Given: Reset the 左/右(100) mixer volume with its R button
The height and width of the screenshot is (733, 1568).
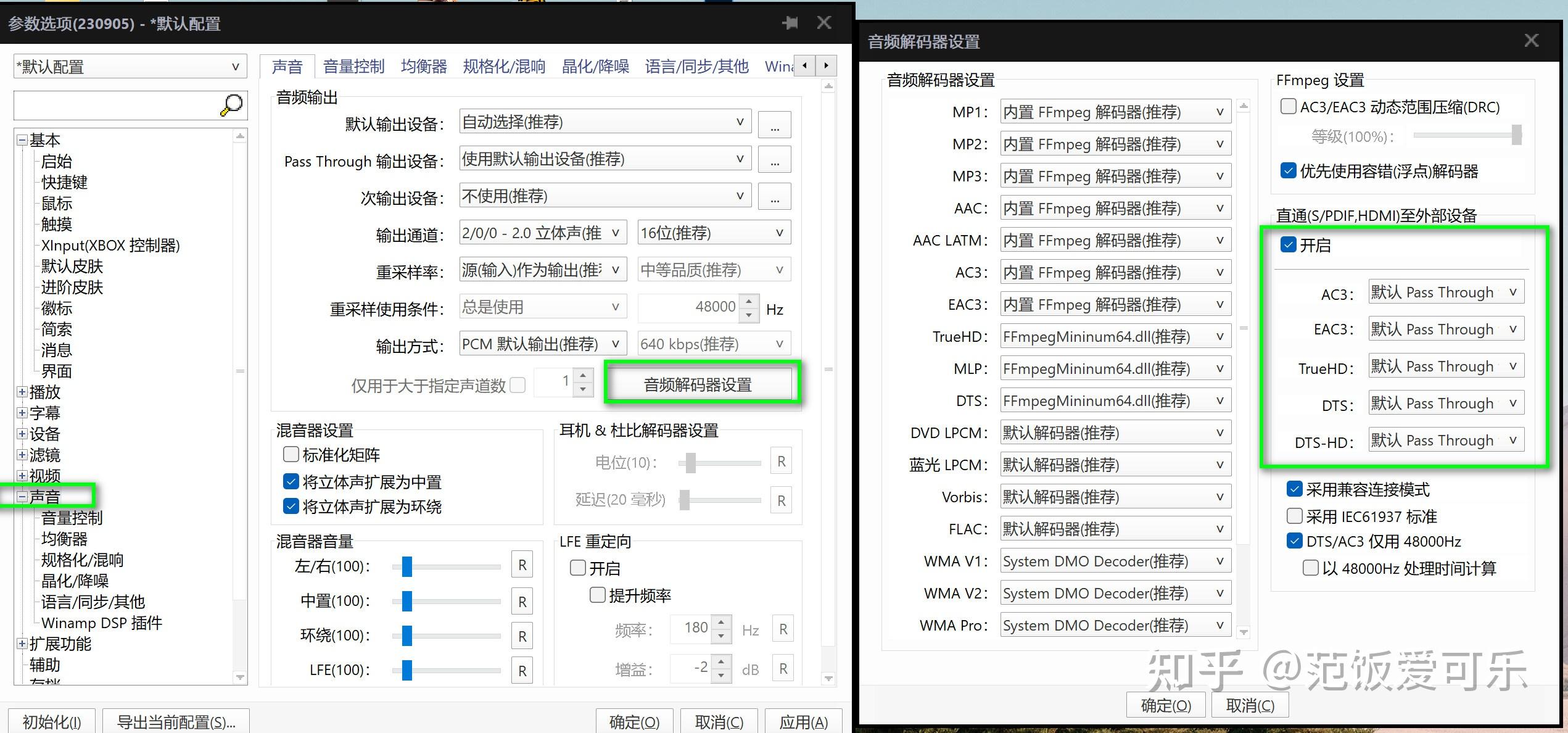Looking at the screenshot, I should (x=522, y=565).
